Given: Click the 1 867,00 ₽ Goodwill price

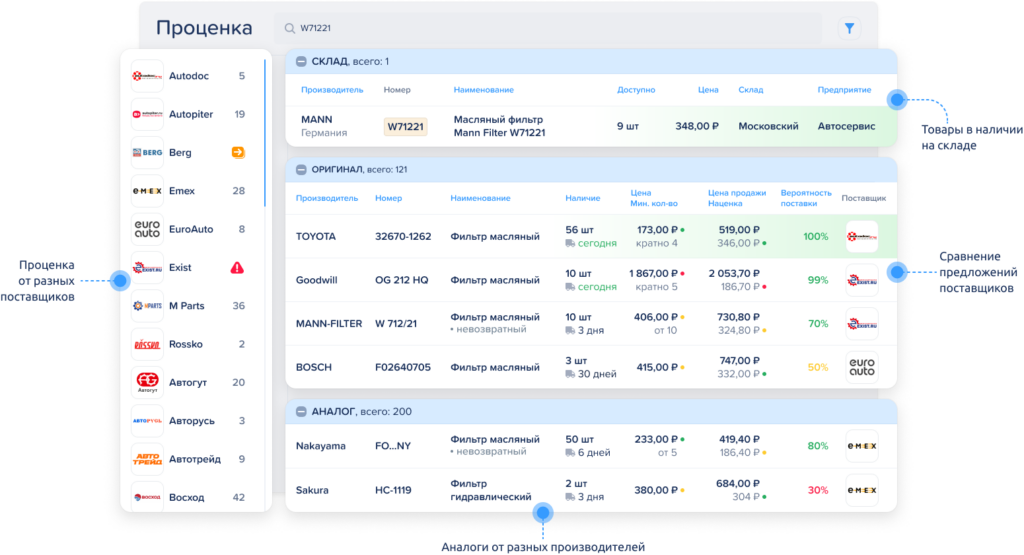Looking at the screenshot, I should [653, 274].
